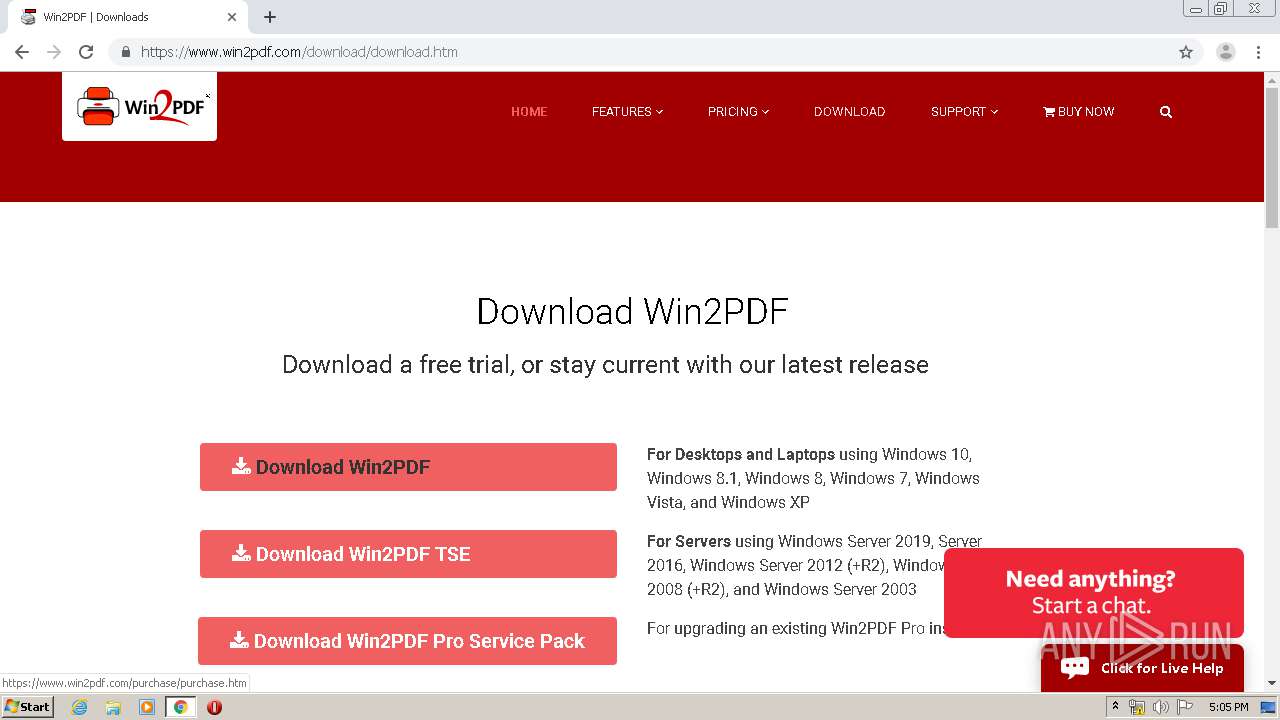Click the show desktop button
This screenshot has width=1280, height=720.
(1268, 707)
